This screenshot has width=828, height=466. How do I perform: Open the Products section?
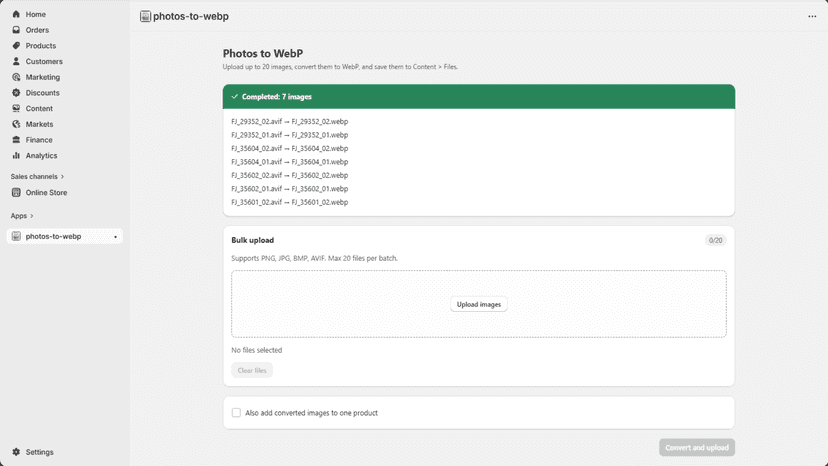click(x=41, y=45)
